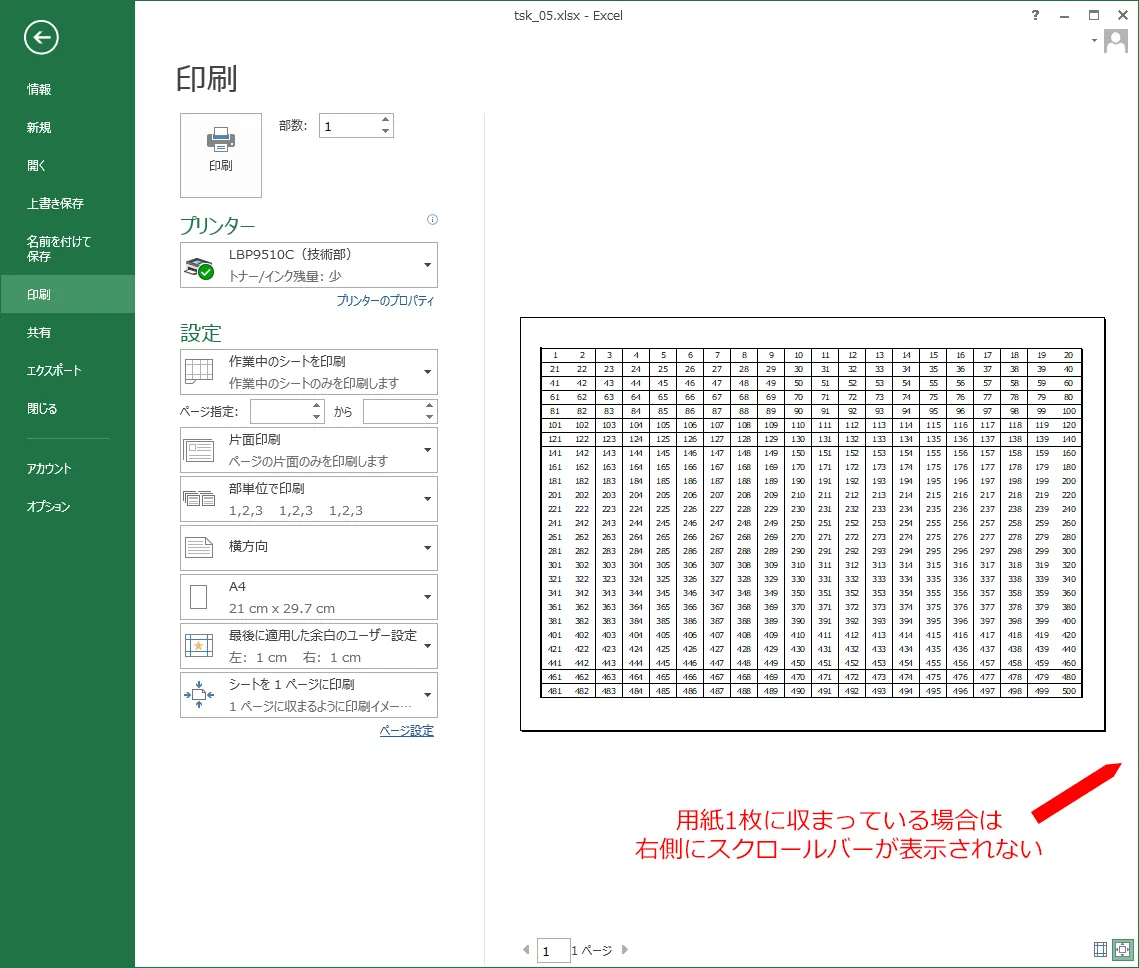Maximize the Excel window
1139x968 pixels.
(x=1094, y=15)
